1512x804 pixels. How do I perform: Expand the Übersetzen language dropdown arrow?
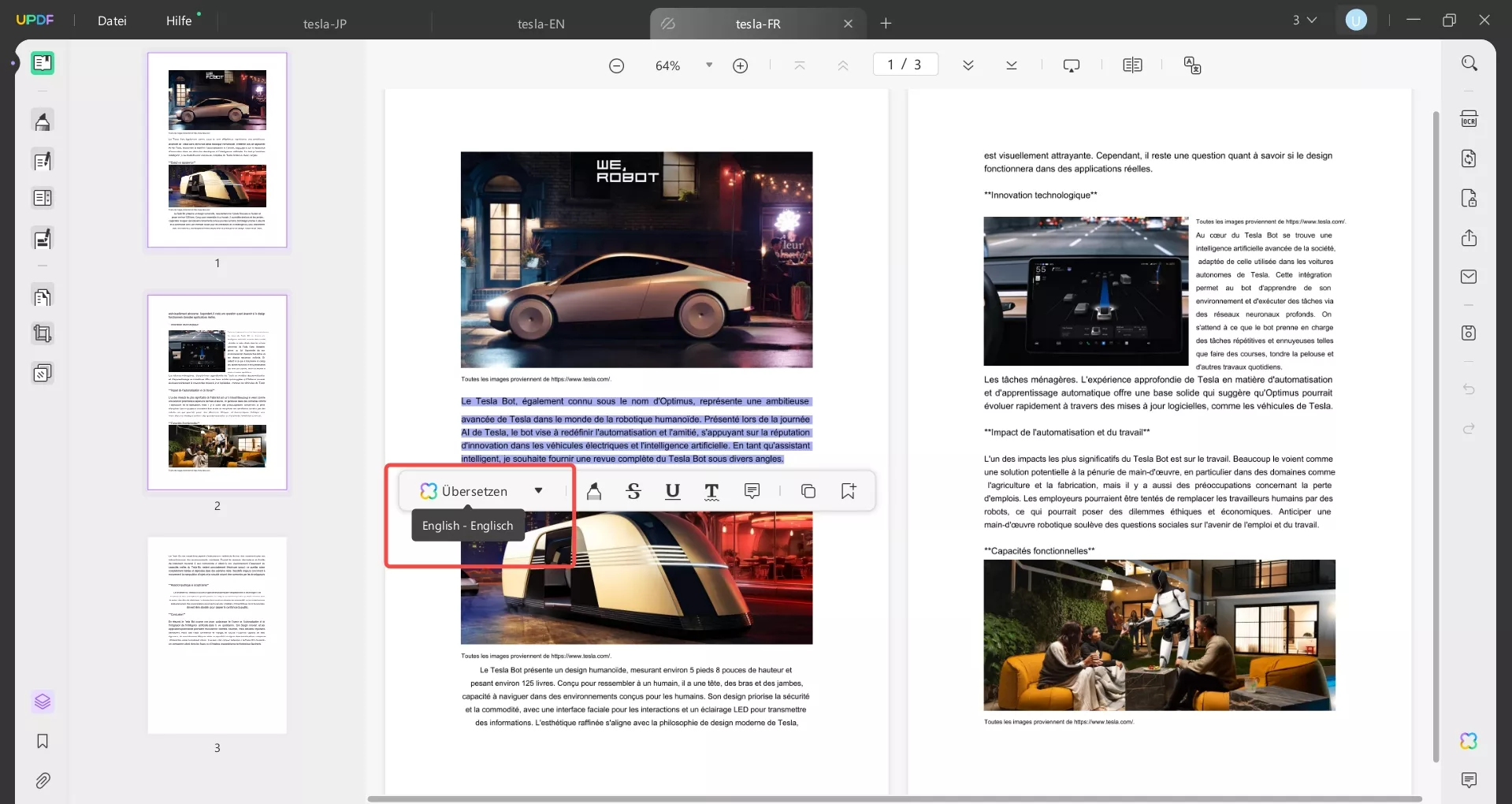coord(538,491)
